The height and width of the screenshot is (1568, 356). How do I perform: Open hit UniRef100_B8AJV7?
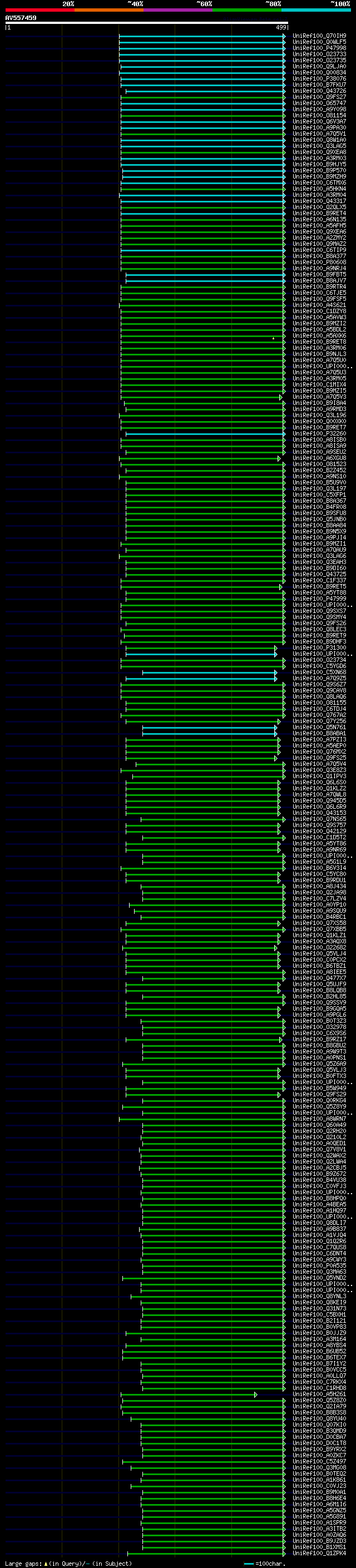point(319,280)
